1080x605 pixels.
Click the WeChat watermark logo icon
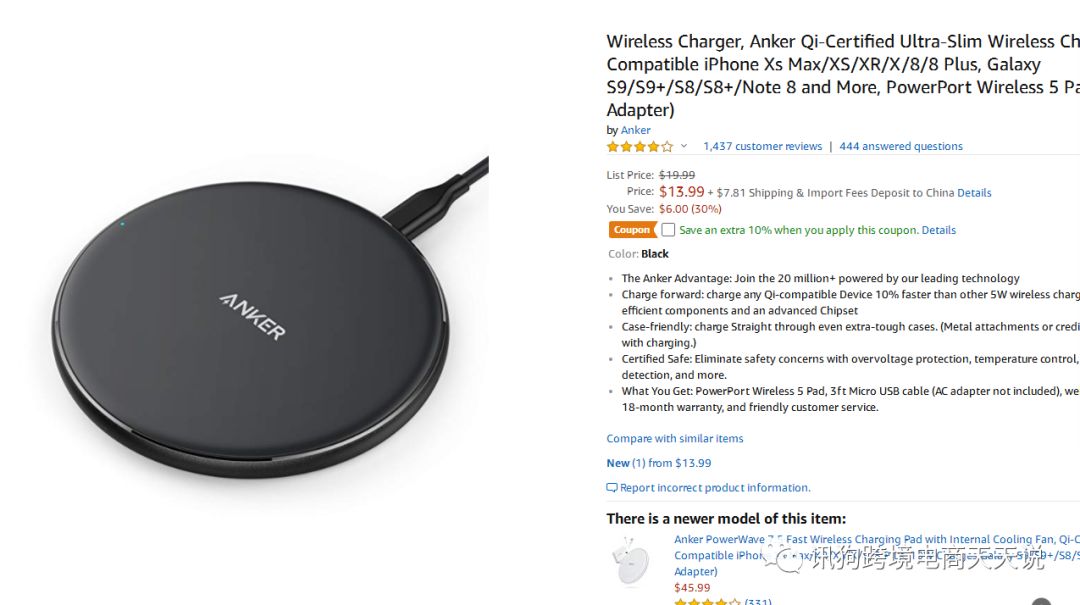(x=787, y=560)
